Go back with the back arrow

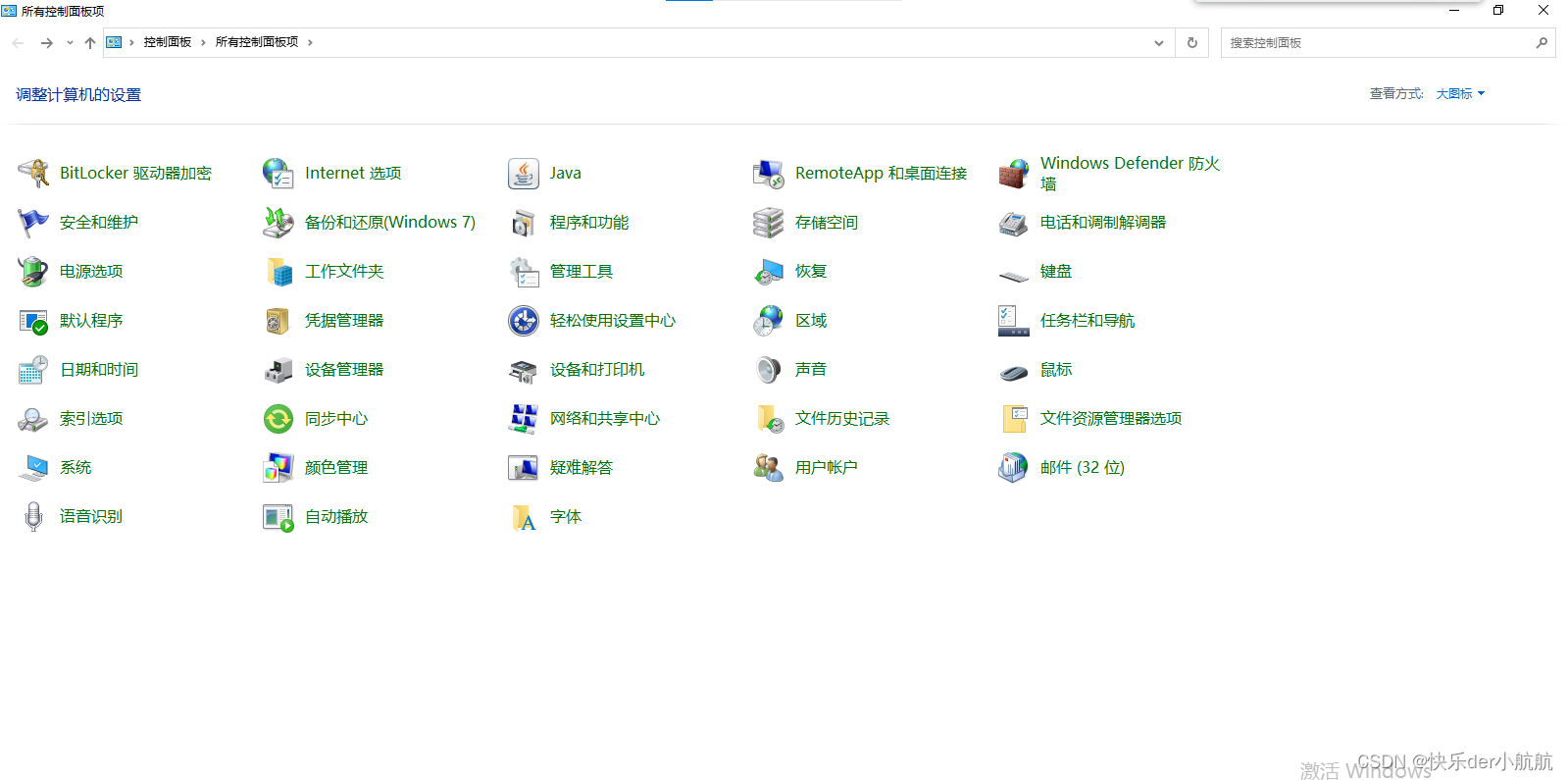(x=18, y=43)
